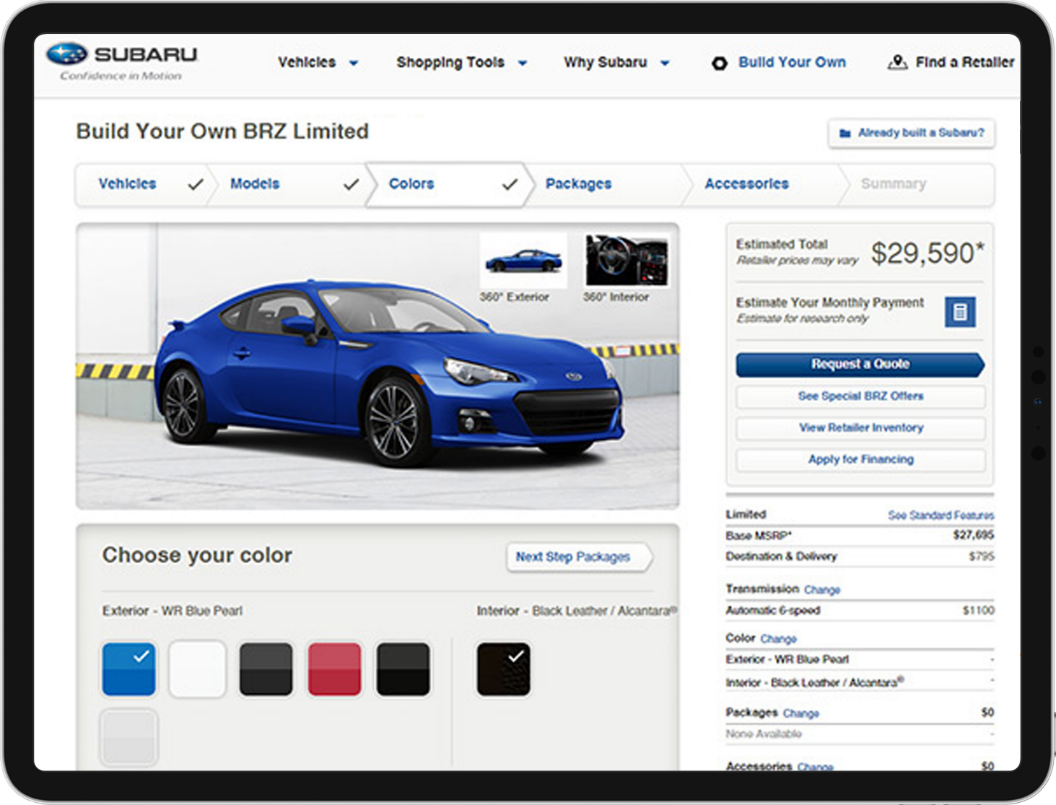Open Find a Retailer
The image size is (1056, 805).
tap(964, 63)
